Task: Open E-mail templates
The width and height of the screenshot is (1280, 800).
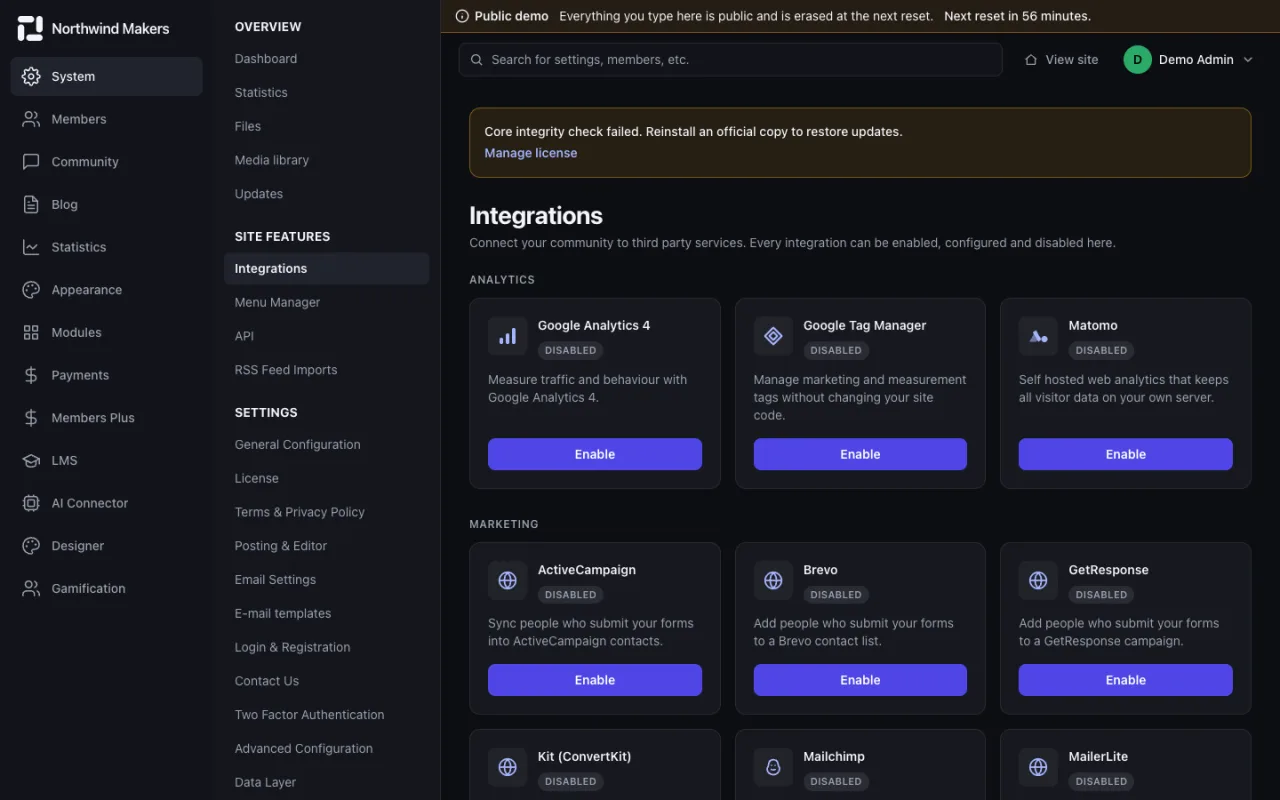Action: [283, 614]
